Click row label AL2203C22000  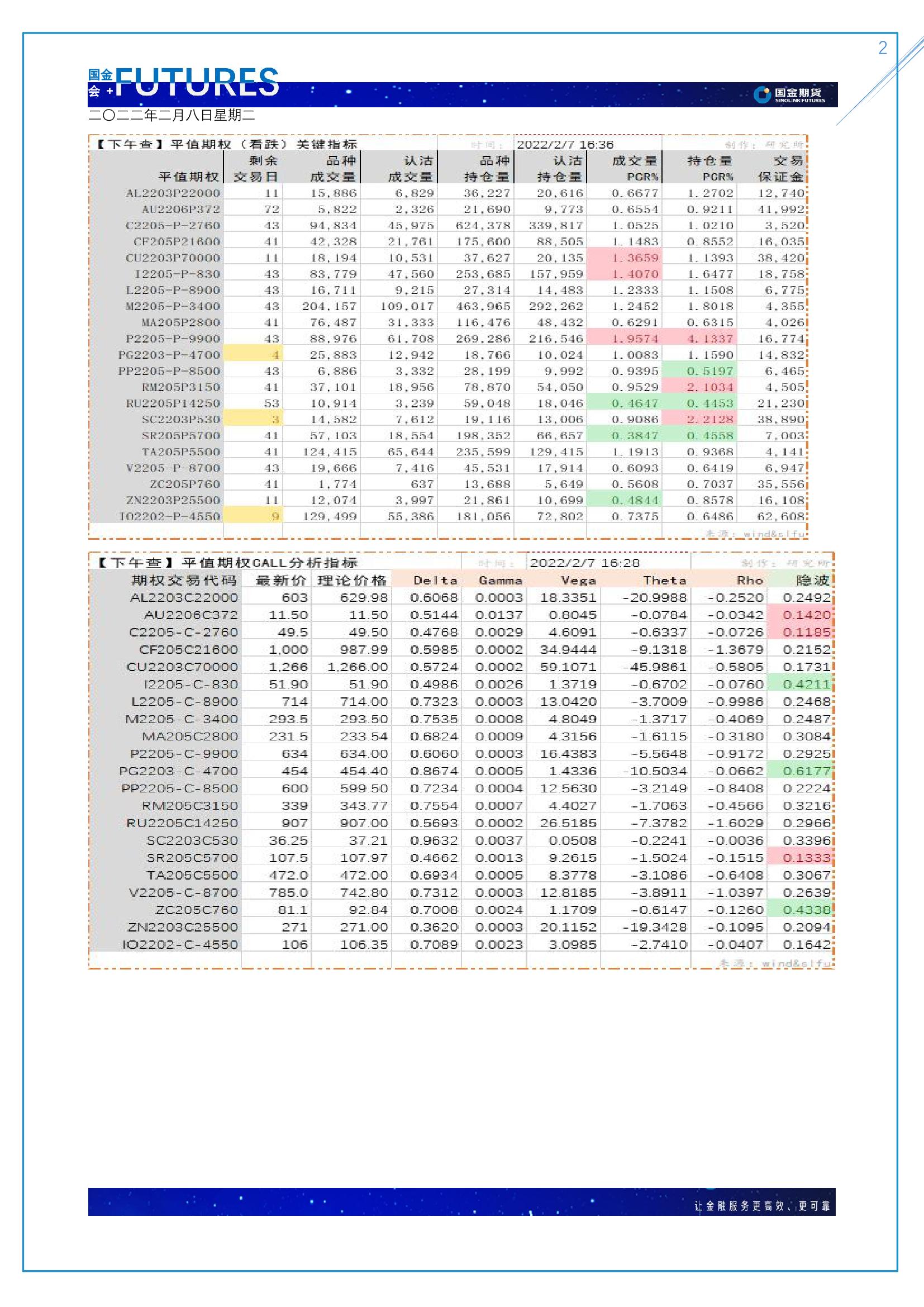click(x=184, y=598)
